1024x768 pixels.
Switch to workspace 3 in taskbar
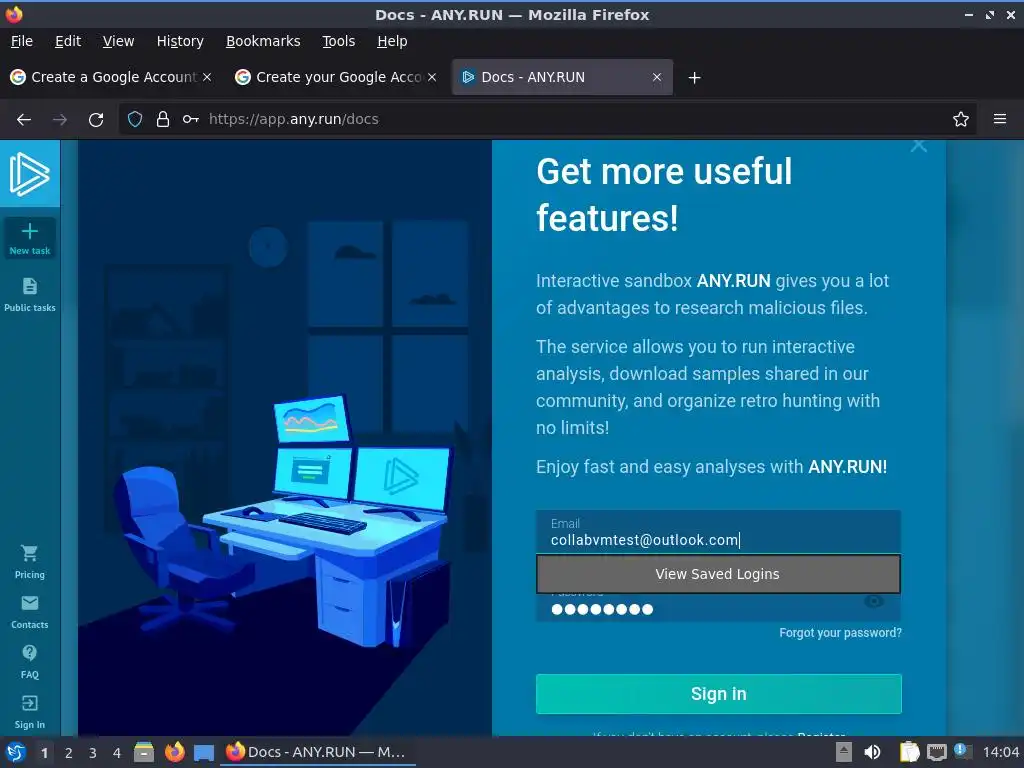click(x=93, y=753)
